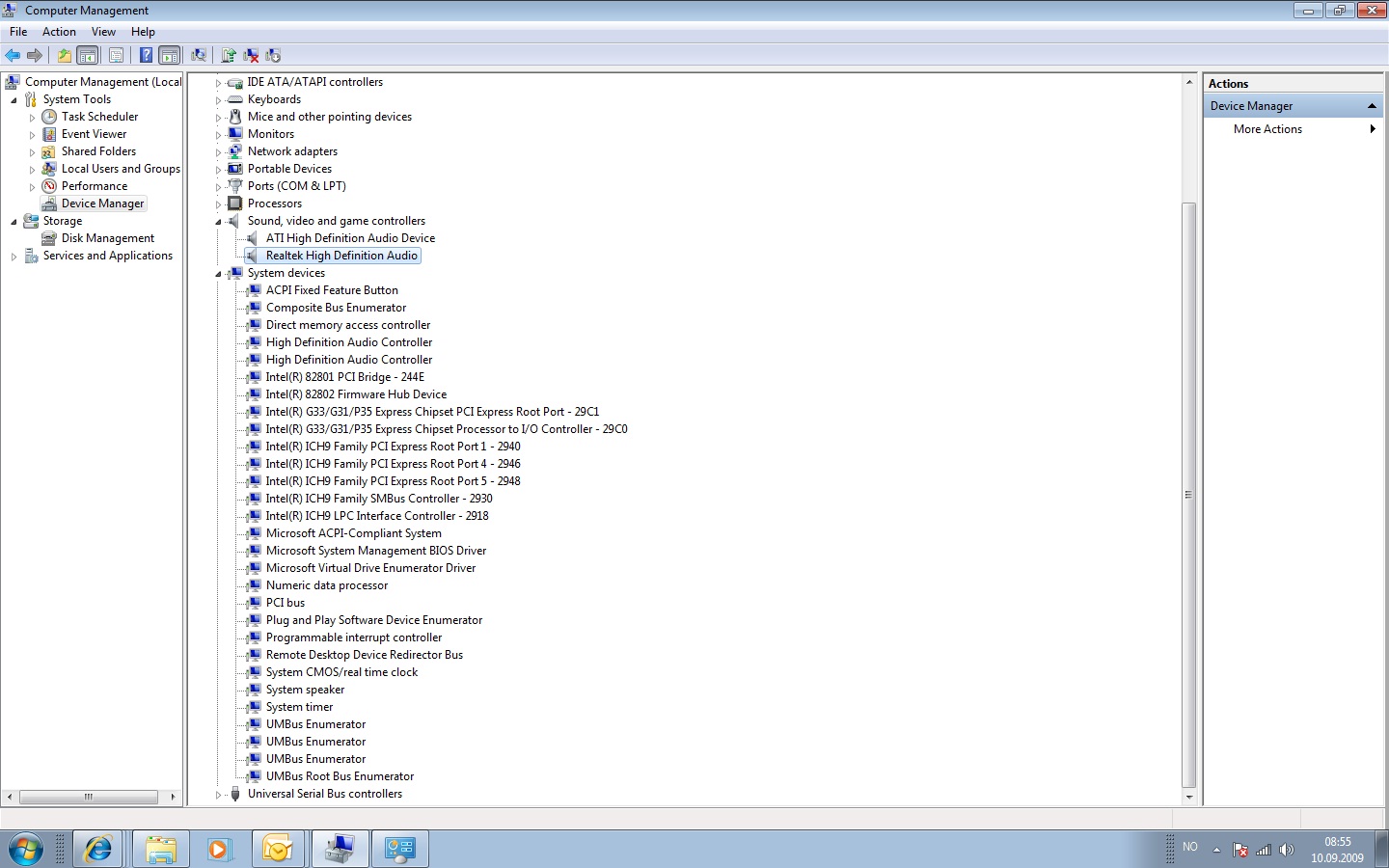Click the Uninstall device toolbar icon
The image size is (1389, 868).
(251, 55)
